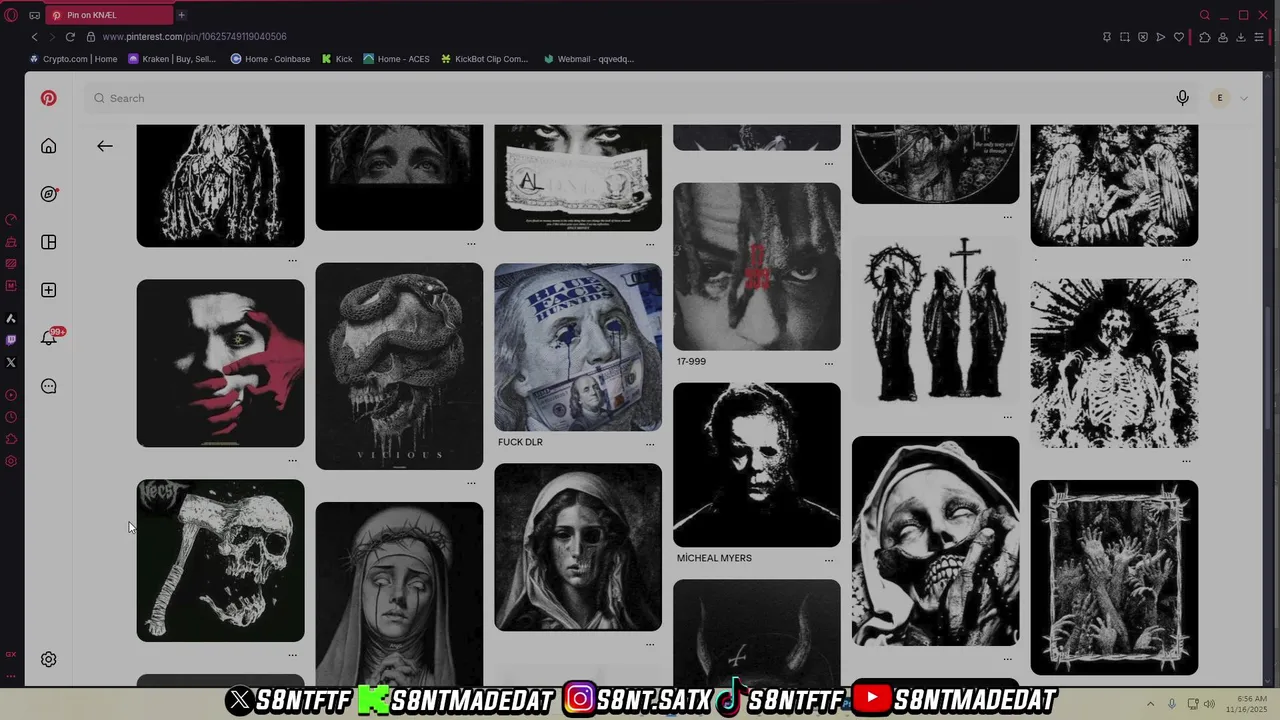Open Pinterest messages chat icon
The height and width of the screenshot is (720, 1280).
[x=48, y=386]
